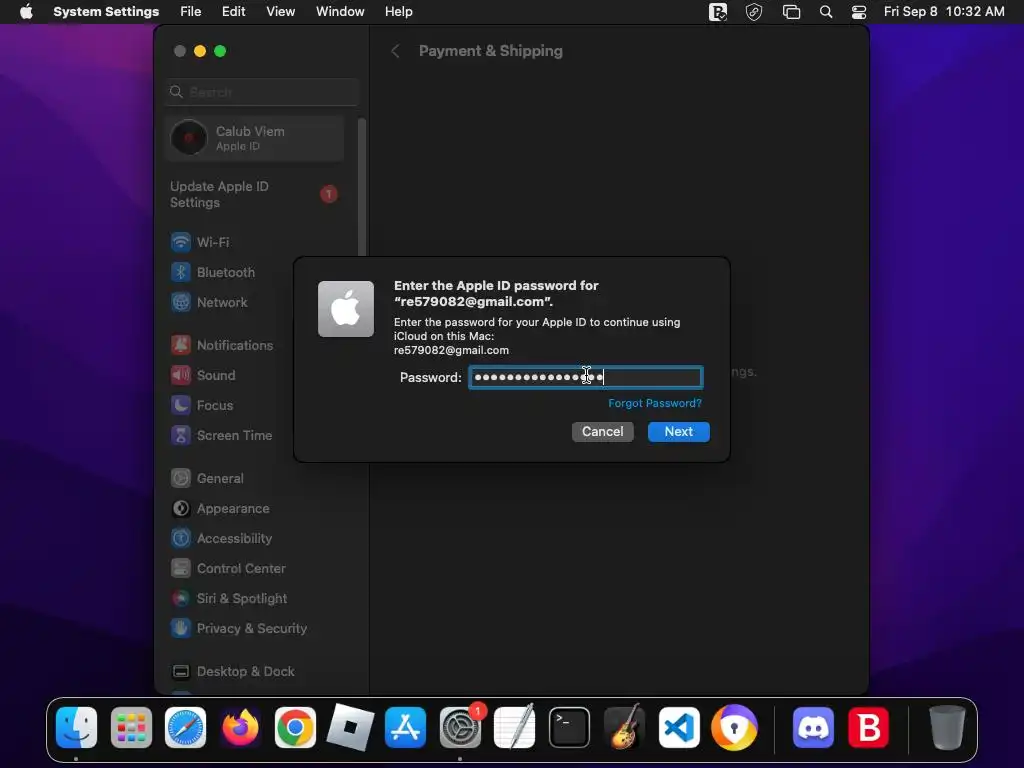The image size is (1024, 768).
Task: Click the System Settings search field
Action: tap(262, 92)
